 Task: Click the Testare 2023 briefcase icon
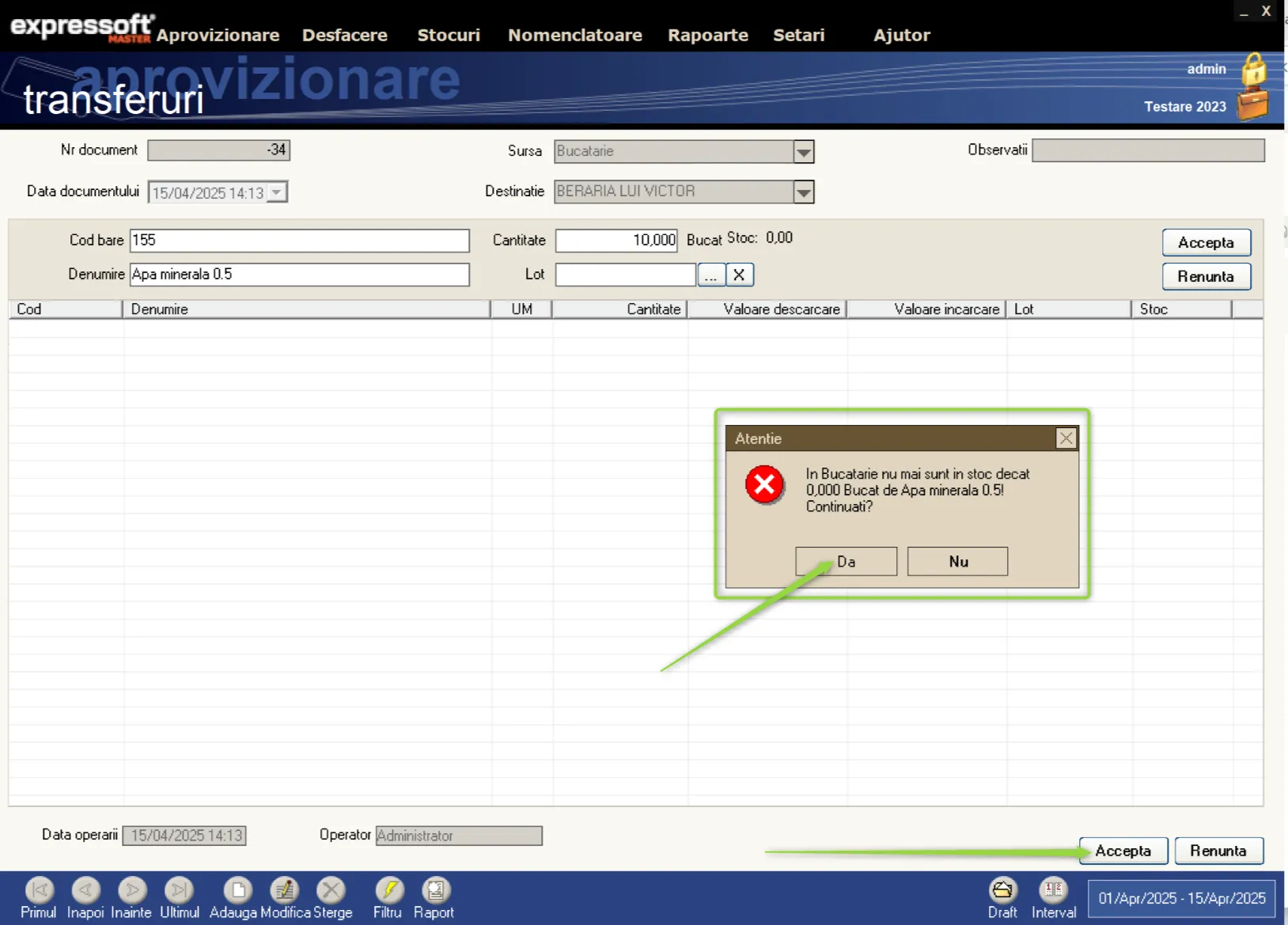pyautogui.click(x=1253, y=104)
